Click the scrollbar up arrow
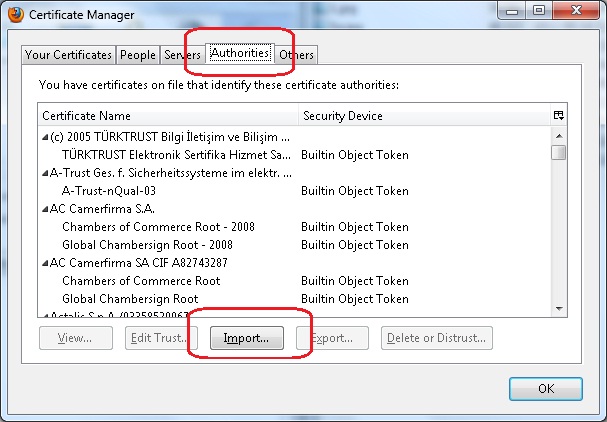 (559, 134)
